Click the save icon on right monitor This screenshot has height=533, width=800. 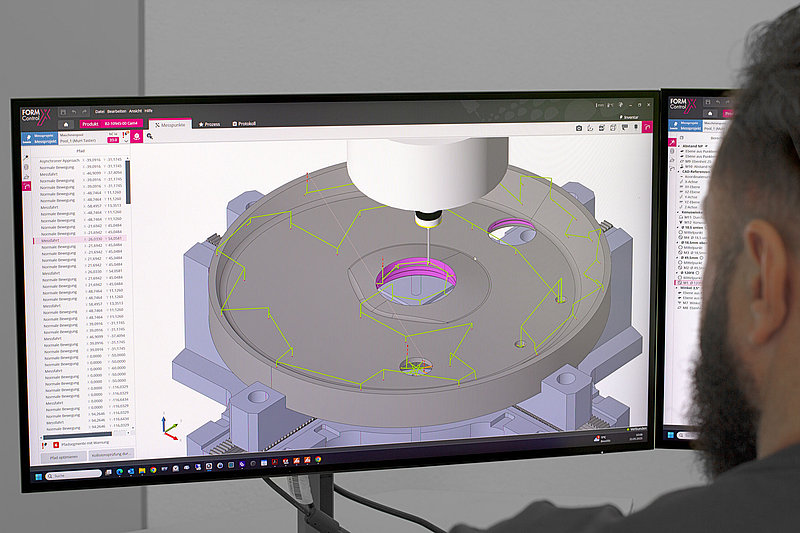pos(708,101)
